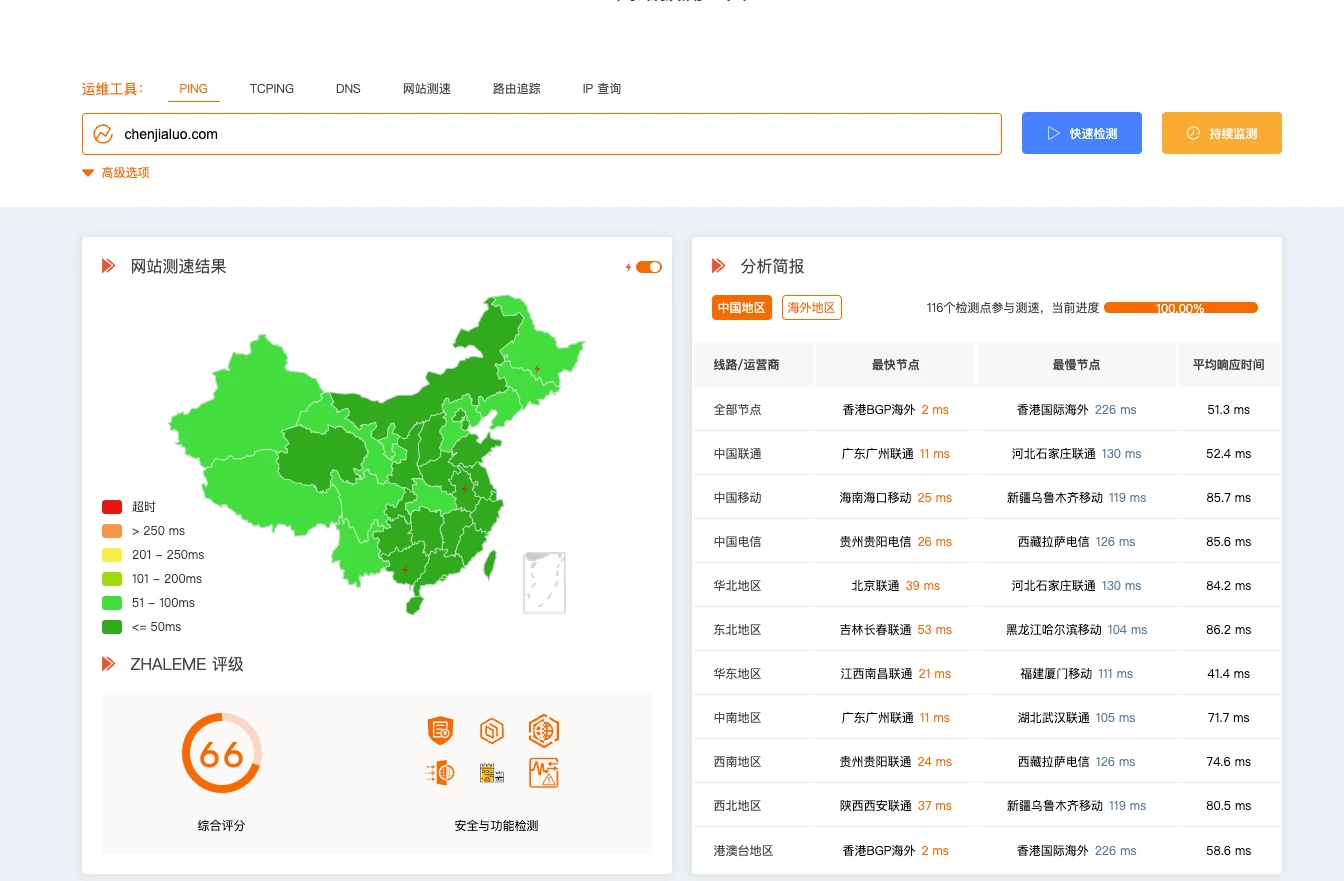The image size is (1344, 881).
Task: Click the wave logo icon in domain field
Action: point(103,134)
